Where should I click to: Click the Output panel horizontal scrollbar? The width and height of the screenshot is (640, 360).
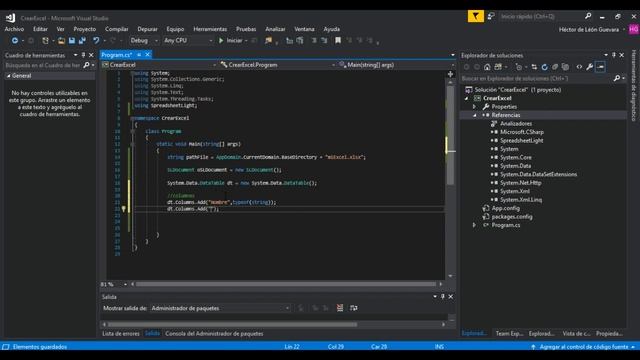pos(233,324)
